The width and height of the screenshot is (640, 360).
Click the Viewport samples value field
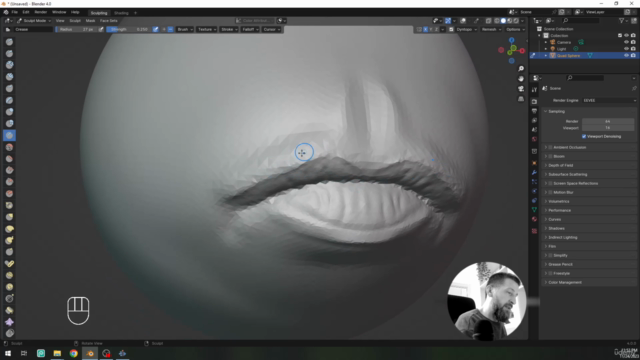click(x=607, y=128)
